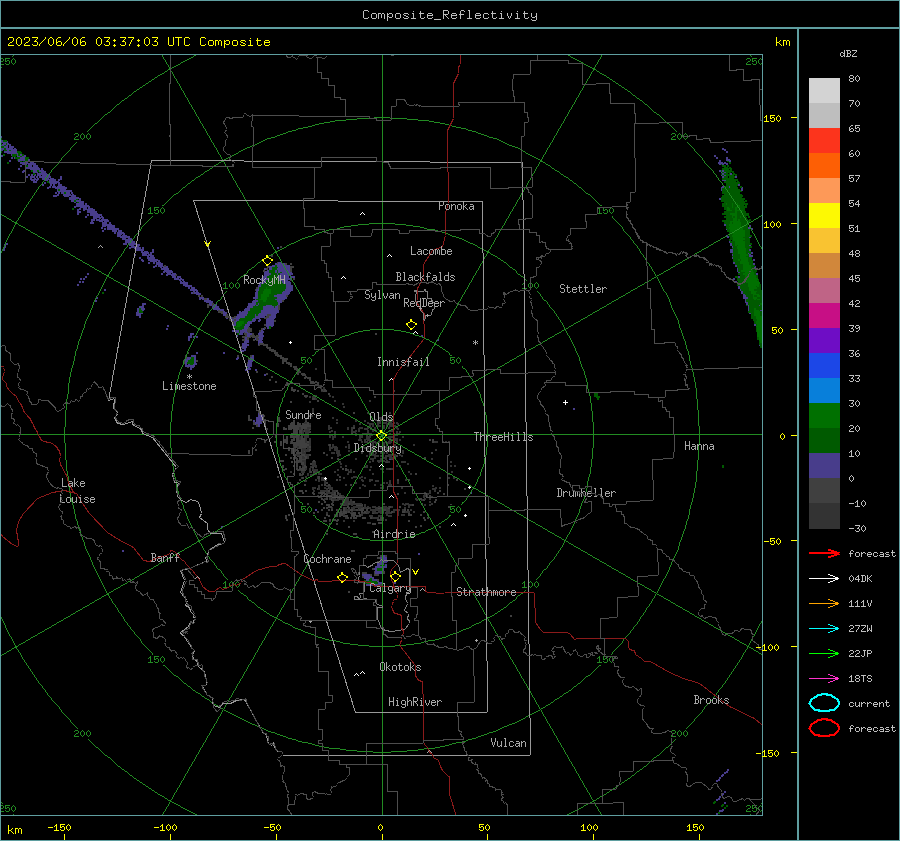Click the 04DK legend text
The width and height of the screenshot is (900, 841).
860,578
